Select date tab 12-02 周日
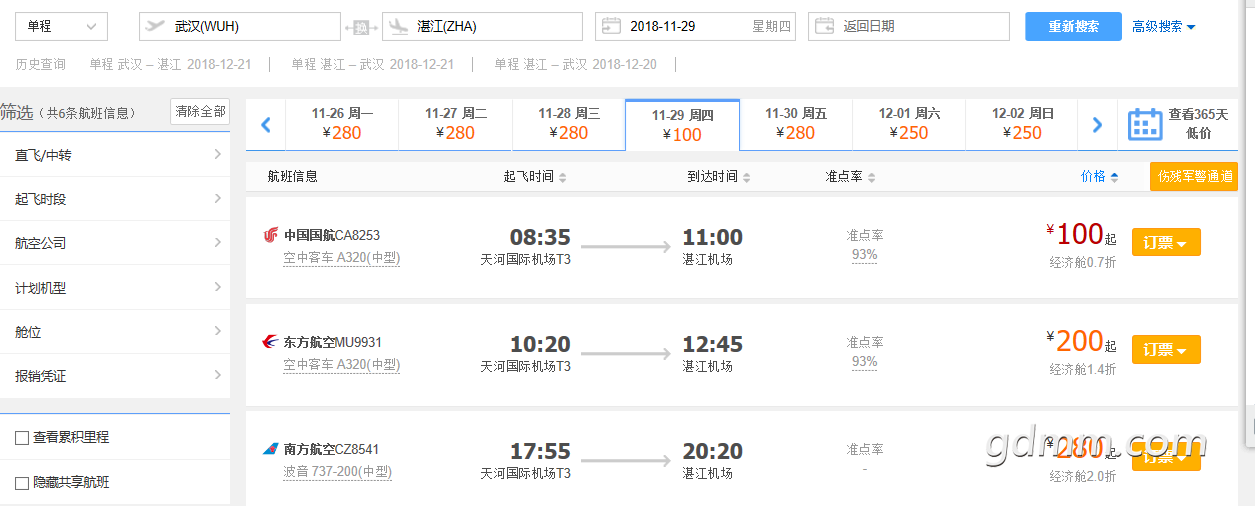This screenshot has width=1255, height=506. pos(1022,124)
